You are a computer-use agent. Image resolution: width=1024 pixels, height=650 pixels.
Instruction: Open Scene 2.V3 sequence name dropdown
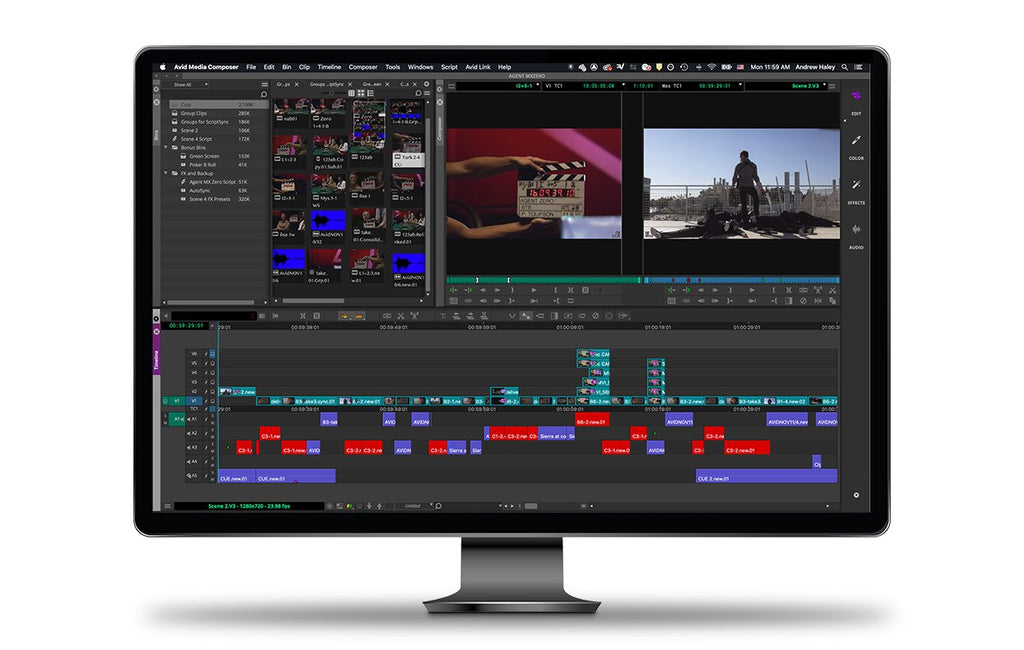[x=825, y=86]
